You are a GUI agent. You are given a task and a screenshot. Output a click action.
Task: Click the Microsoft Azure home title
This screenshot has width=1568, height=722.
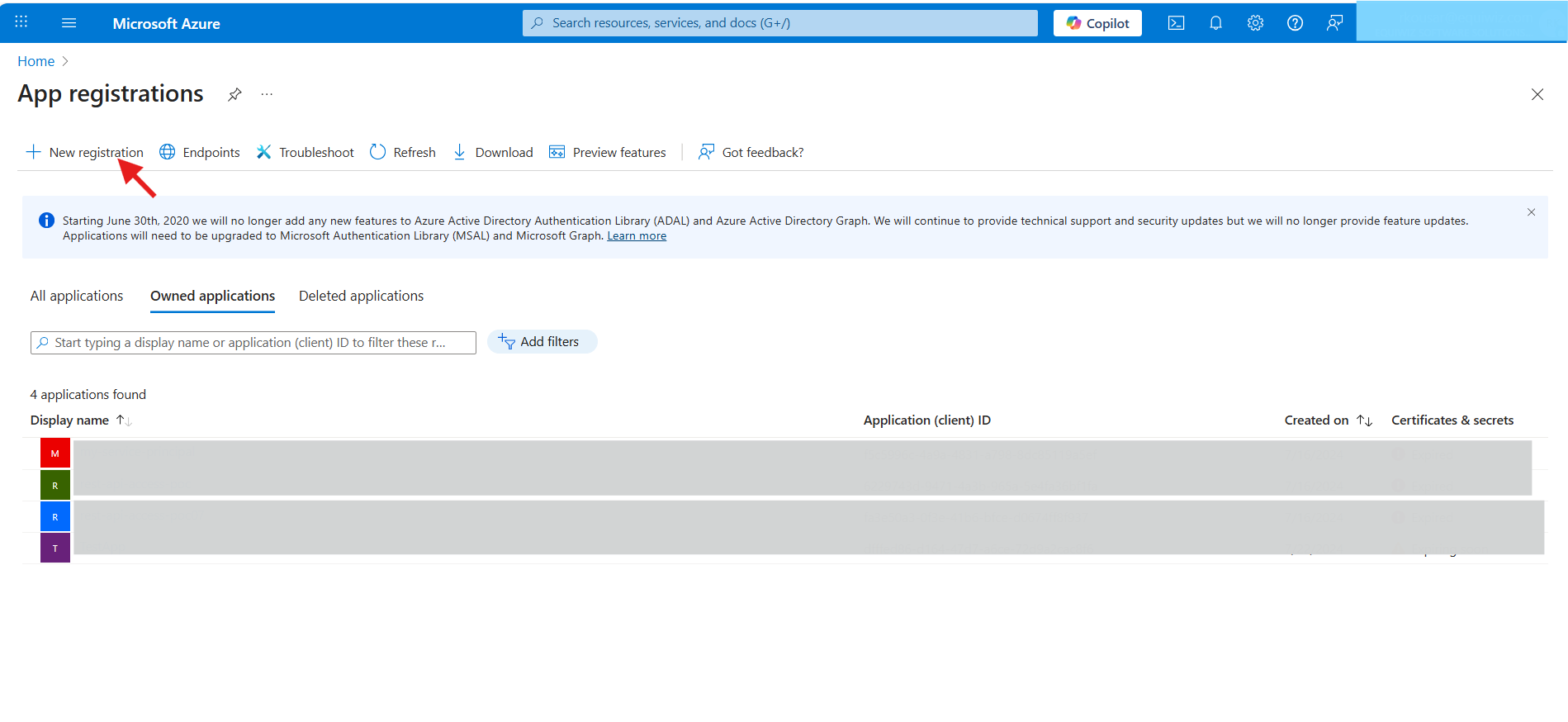click(166, 24)
